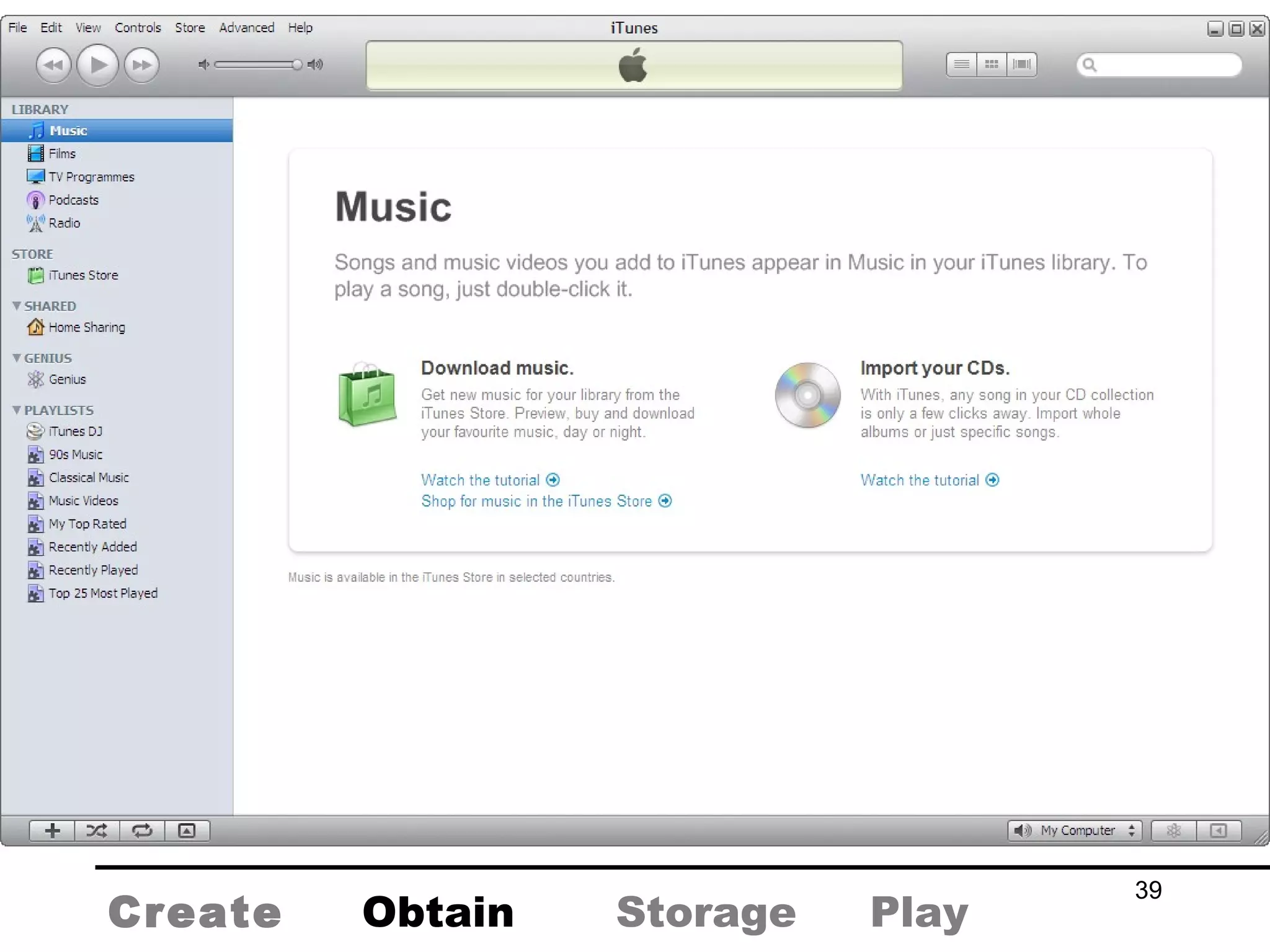Image resolution: width=1270 pixels, height=952 pixels.
Task: Click the window resize grip corner
Action: point(1261,838)
